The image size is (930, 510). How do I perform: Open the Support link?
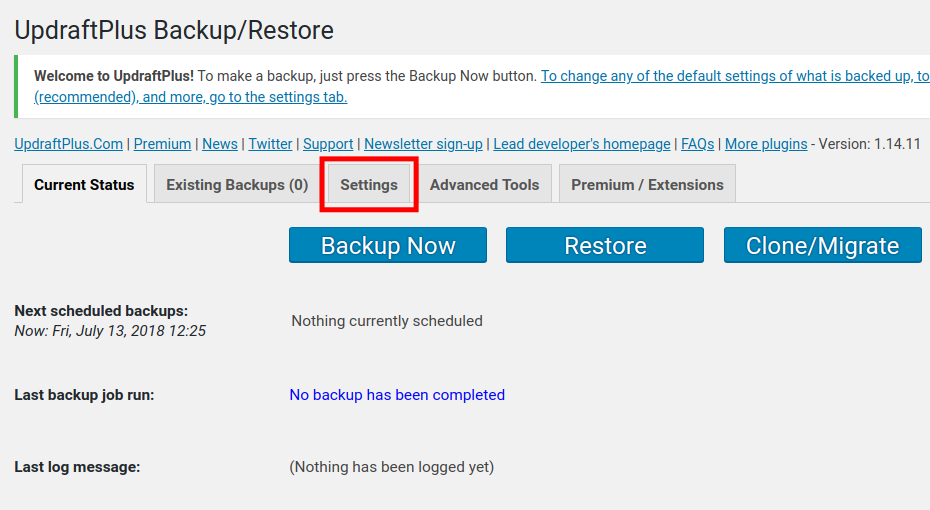[x=328, y=144]
